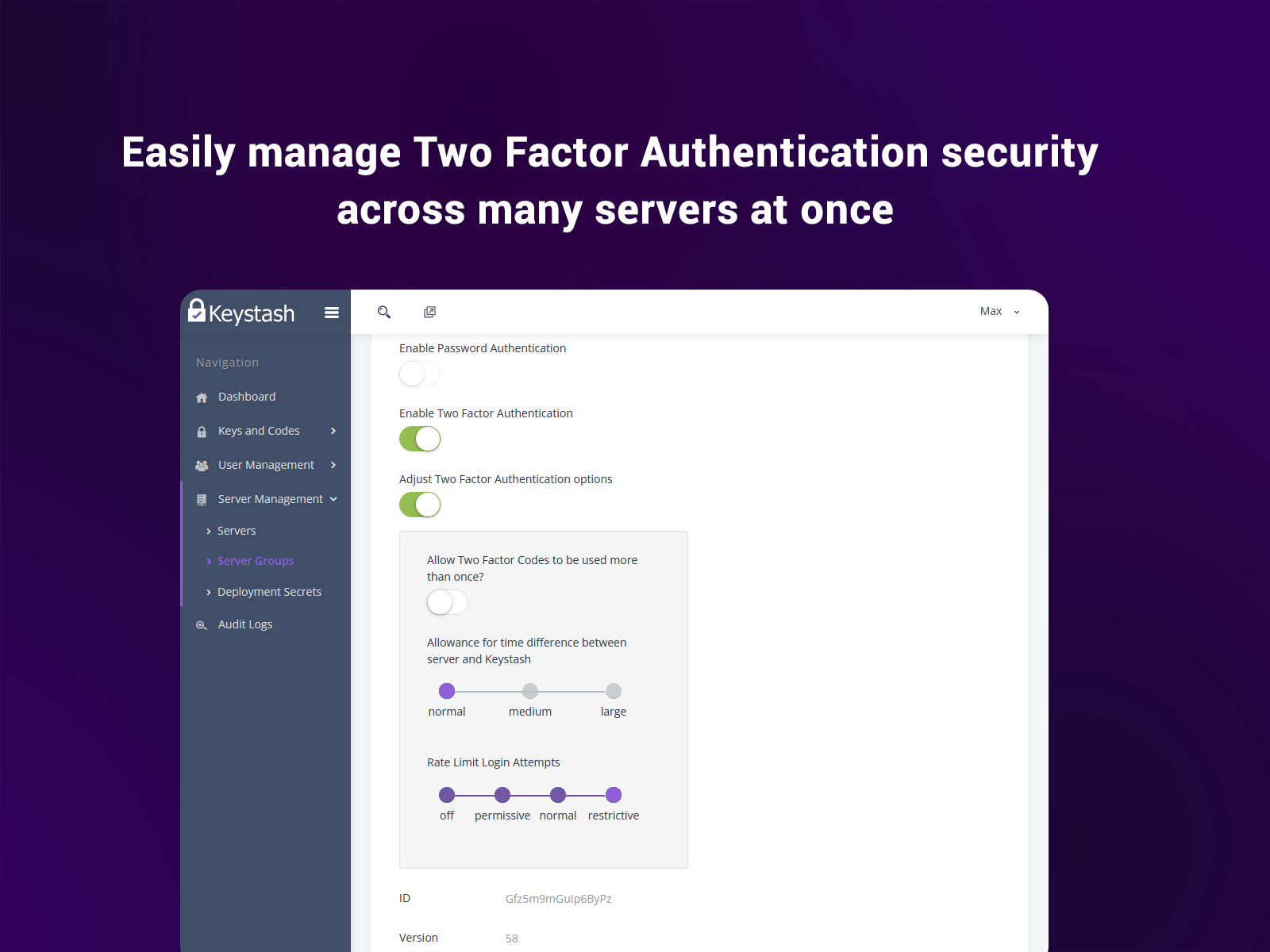Expand the Keys and Codes section
The width and height of the screenshot is (1270, 952).
click(x=333, y=431)
